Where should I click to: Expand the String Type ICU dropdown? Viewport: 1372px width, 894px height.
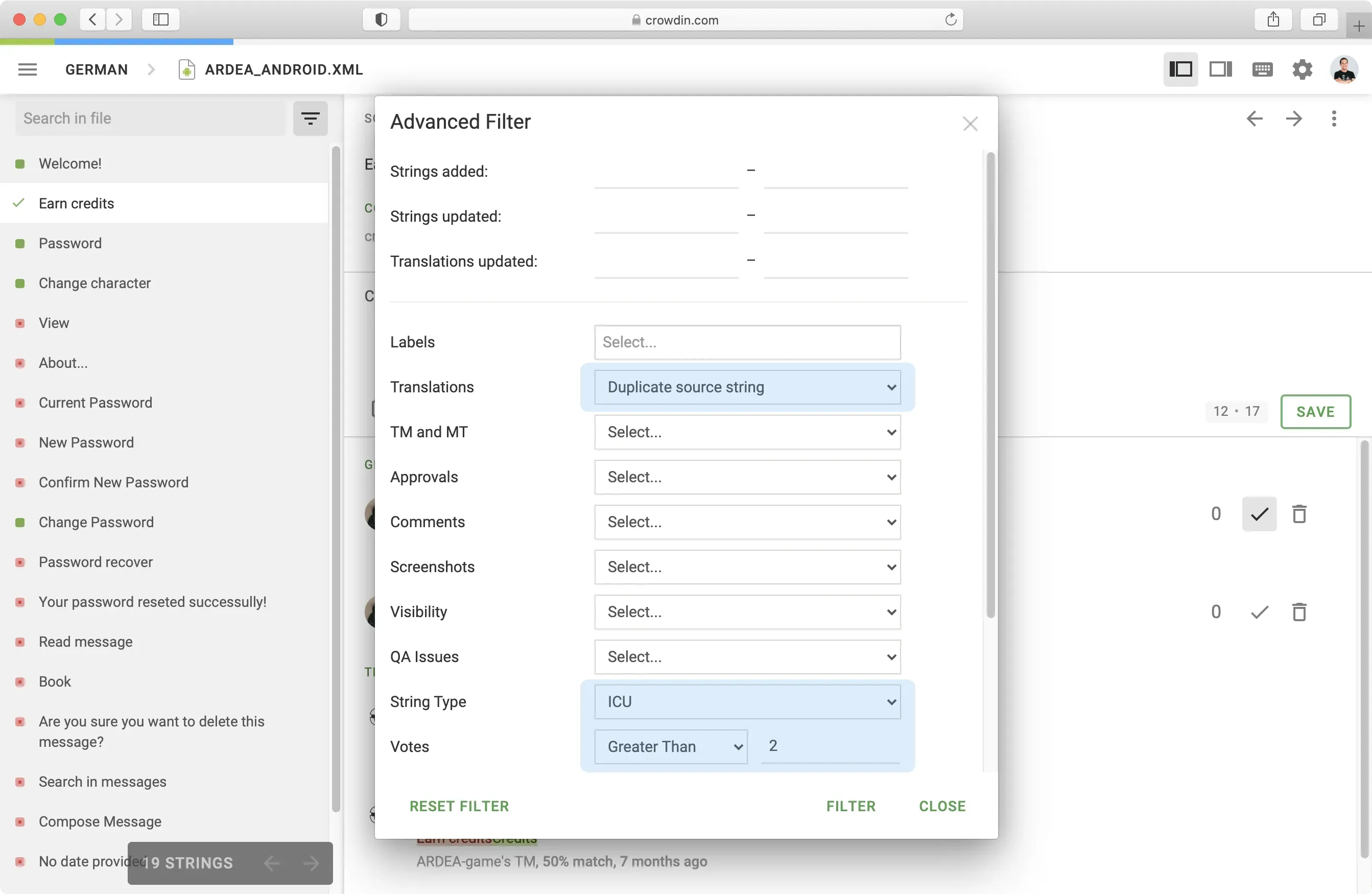pyautogui.click(x=747, y=702)
